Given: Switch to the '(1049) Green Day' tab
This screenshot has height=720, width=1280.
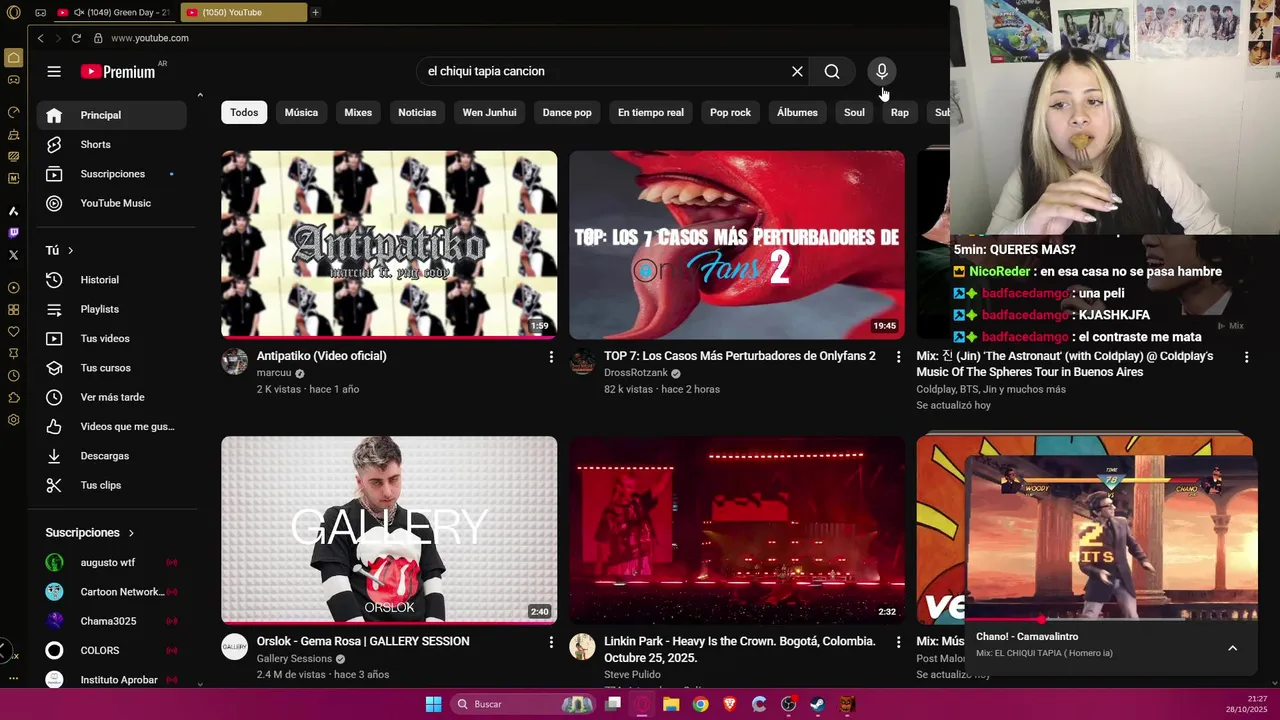Looking at the screenshot, I should [x=115, y=12].
